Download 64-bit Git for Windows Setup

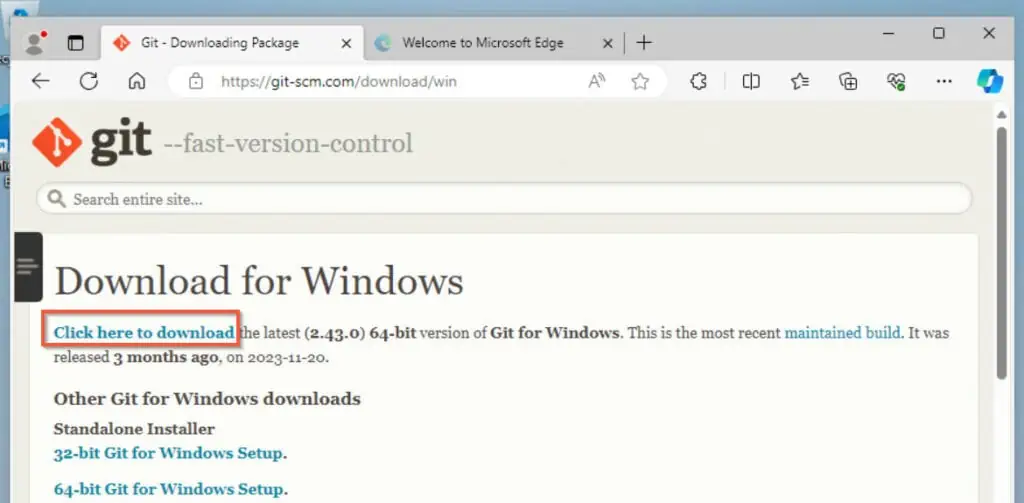tap(168, 489)
